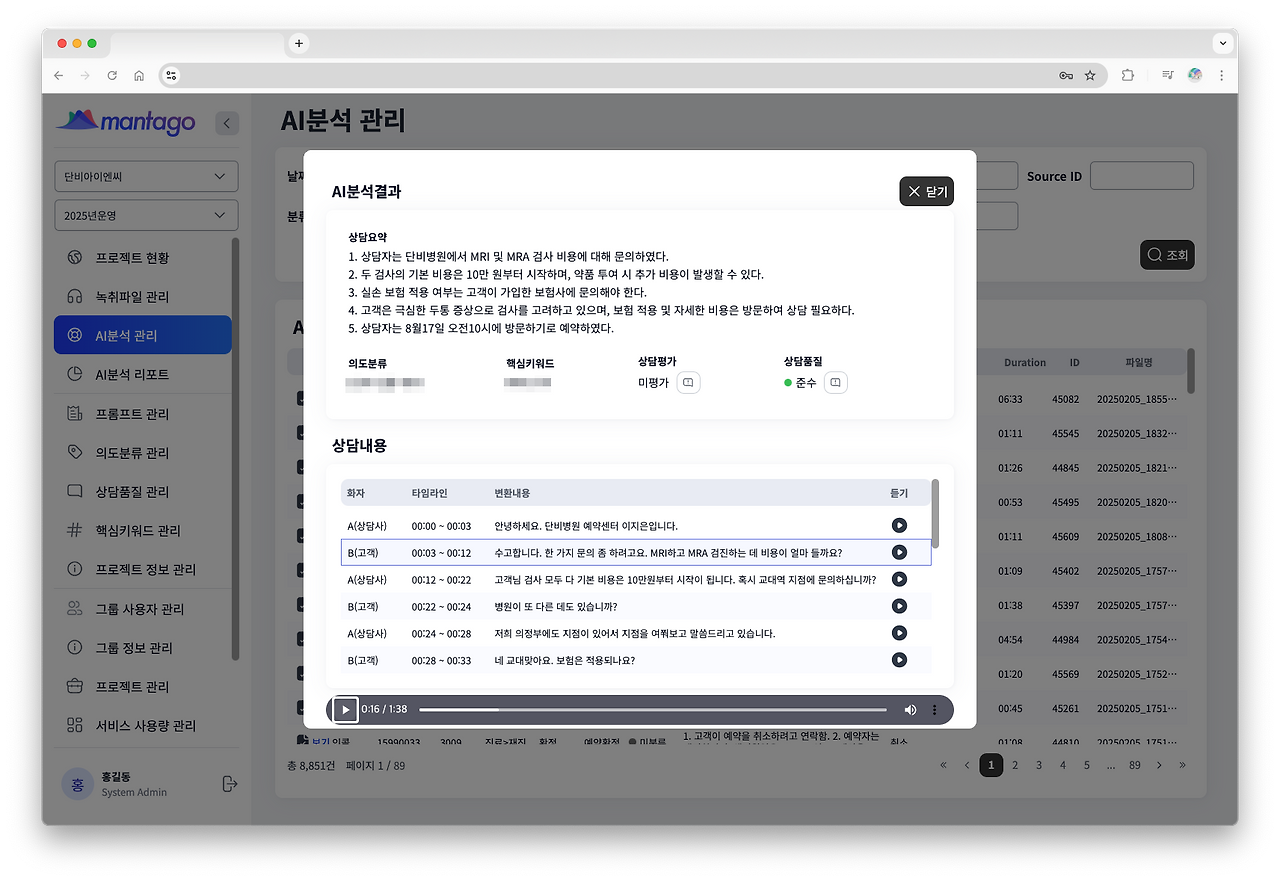The image size is (1280, 881).
Task: Open 녹취파일 관리 via headphones icon
Action: tap(76, 296)
